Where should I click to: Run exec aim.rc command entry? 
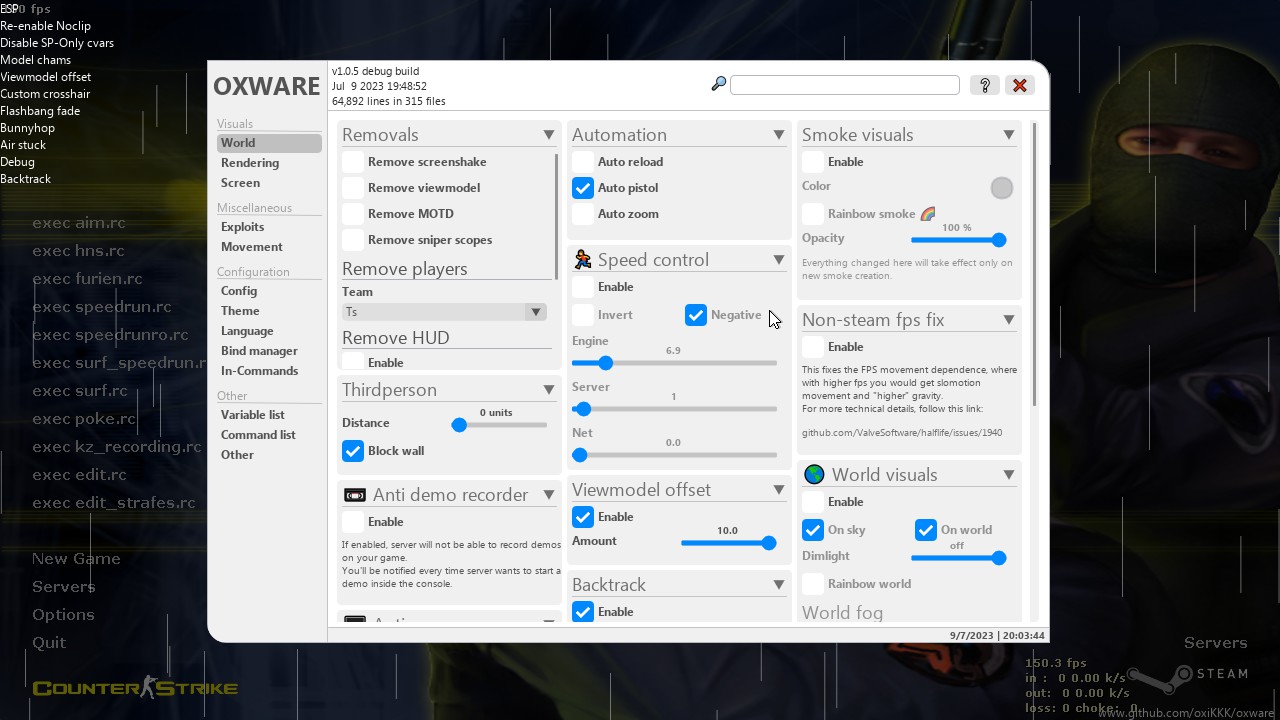pyautogui.click(x=79, y=223)
